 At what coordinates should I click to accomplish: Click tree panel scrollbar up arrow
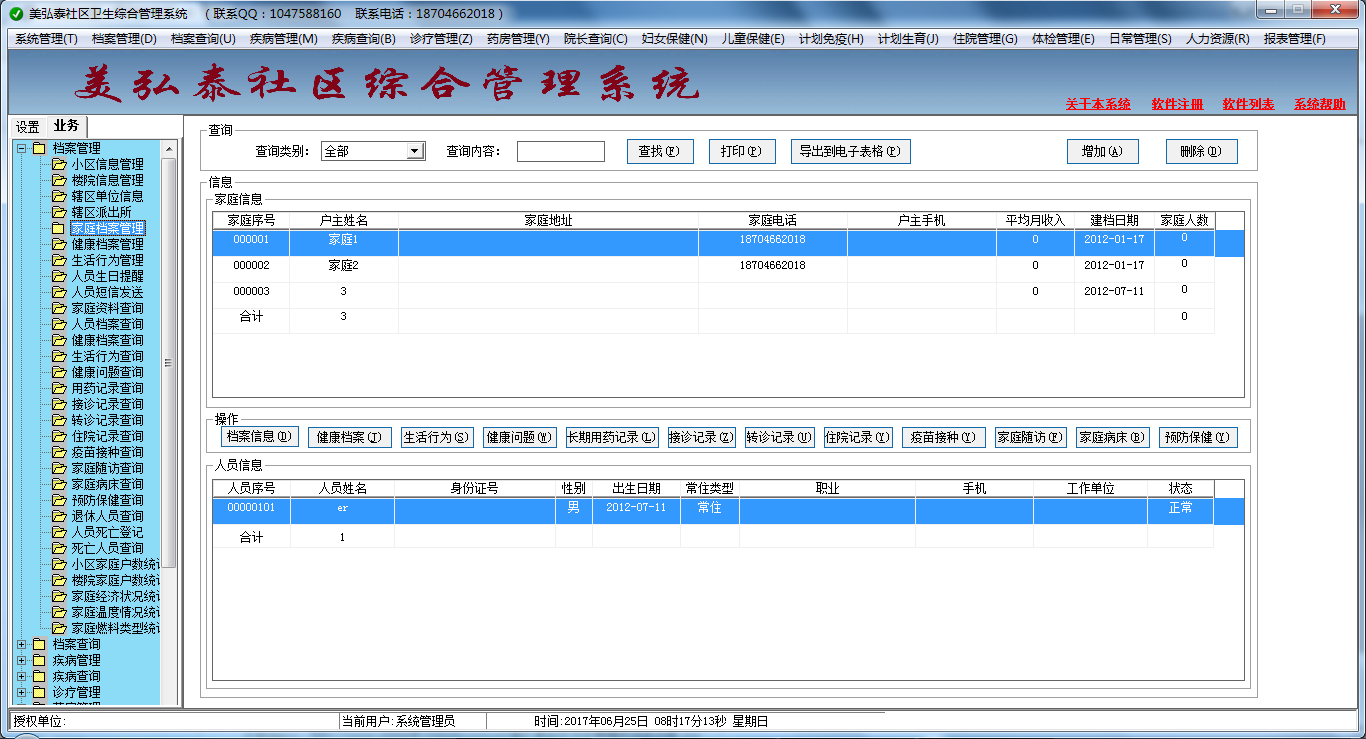click(169, 149)
